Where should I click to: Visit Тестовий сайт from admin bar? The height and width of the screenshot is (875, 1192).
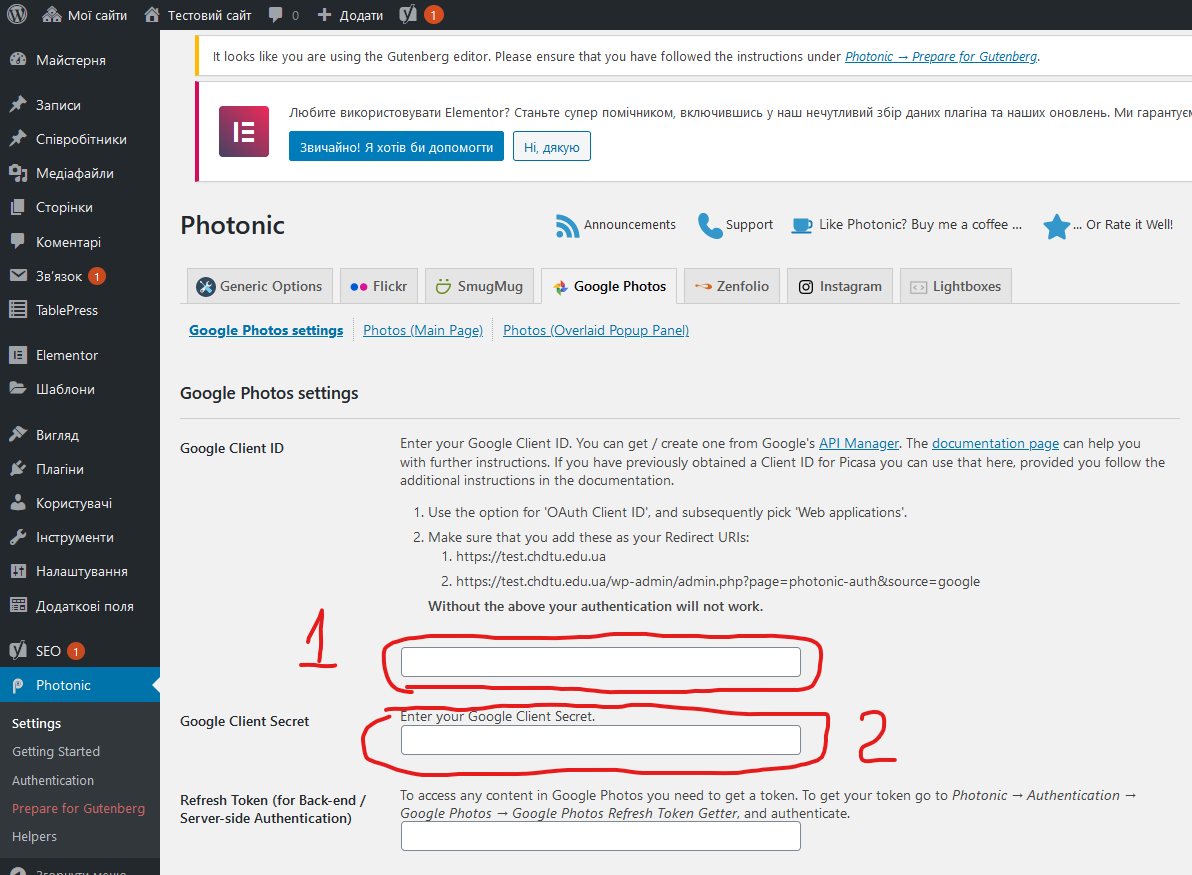pyautogui.click(x=209, y=15)
